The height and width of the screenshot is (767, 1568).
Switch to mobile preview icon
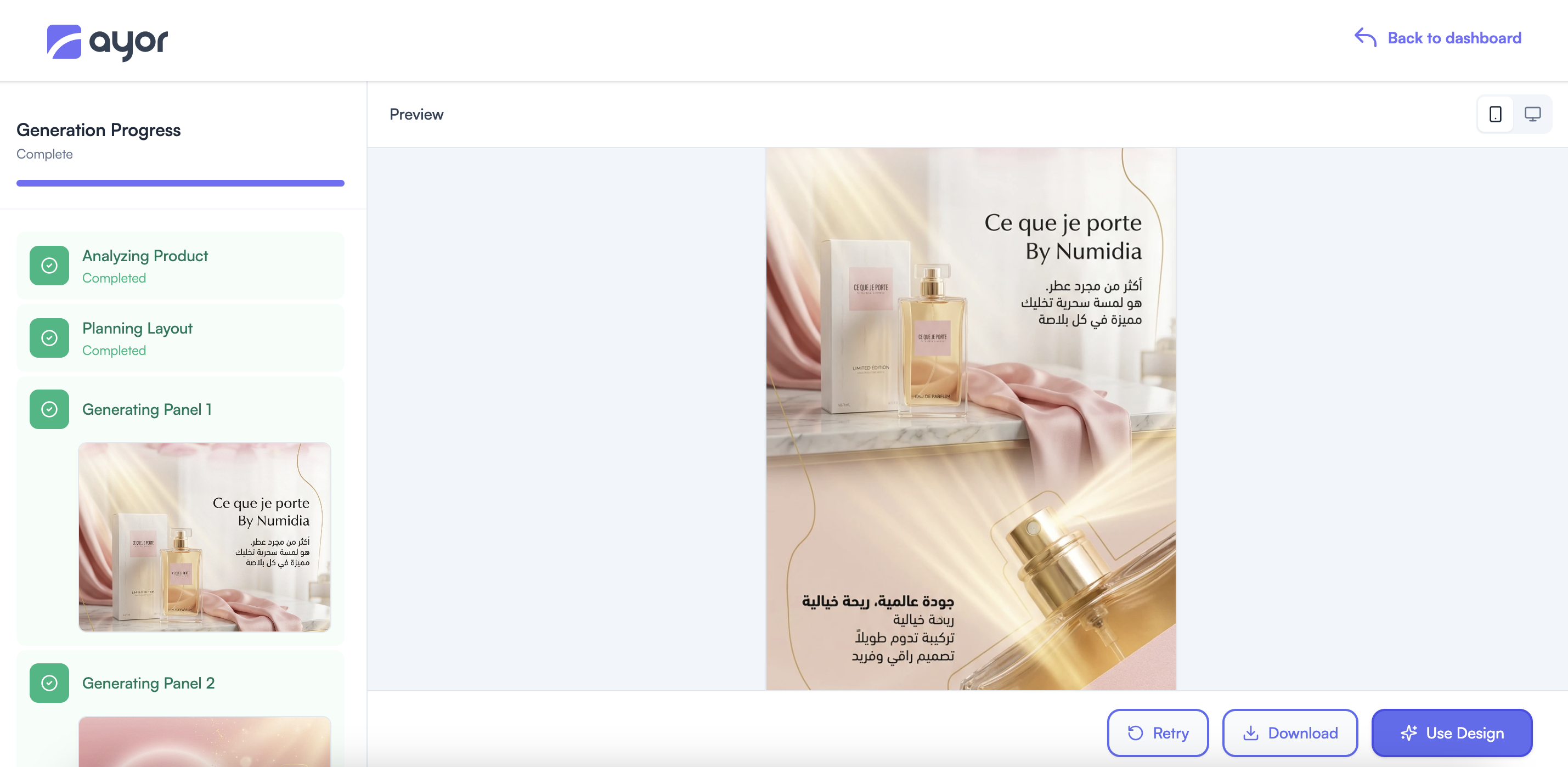coord(1495,114)
